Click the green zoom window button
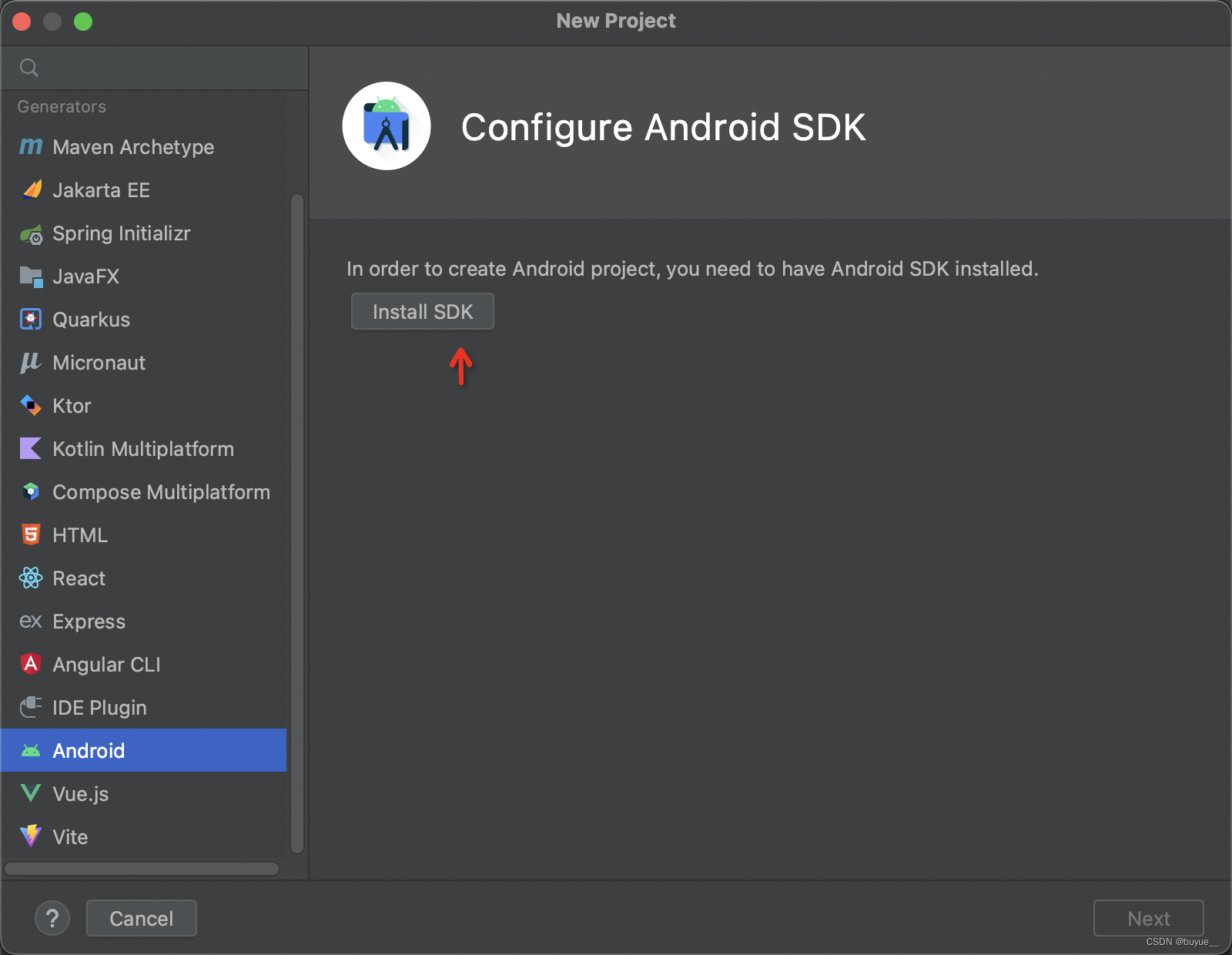Image resolution: width=1232 pixels, height=955 pixels. (x=83, y=22)
